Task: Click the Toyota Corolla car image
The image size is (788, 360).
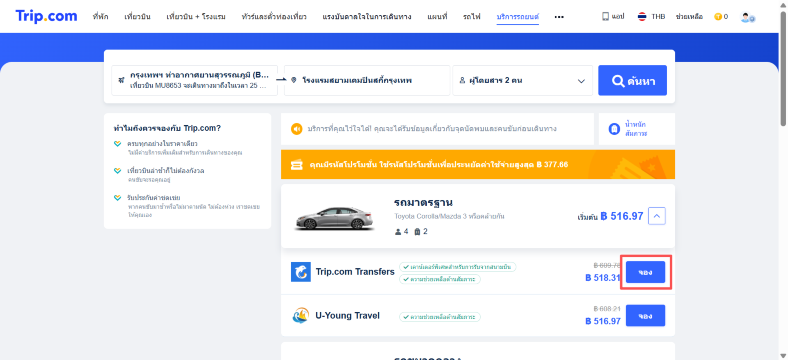Action: click(x=335, y=218)
